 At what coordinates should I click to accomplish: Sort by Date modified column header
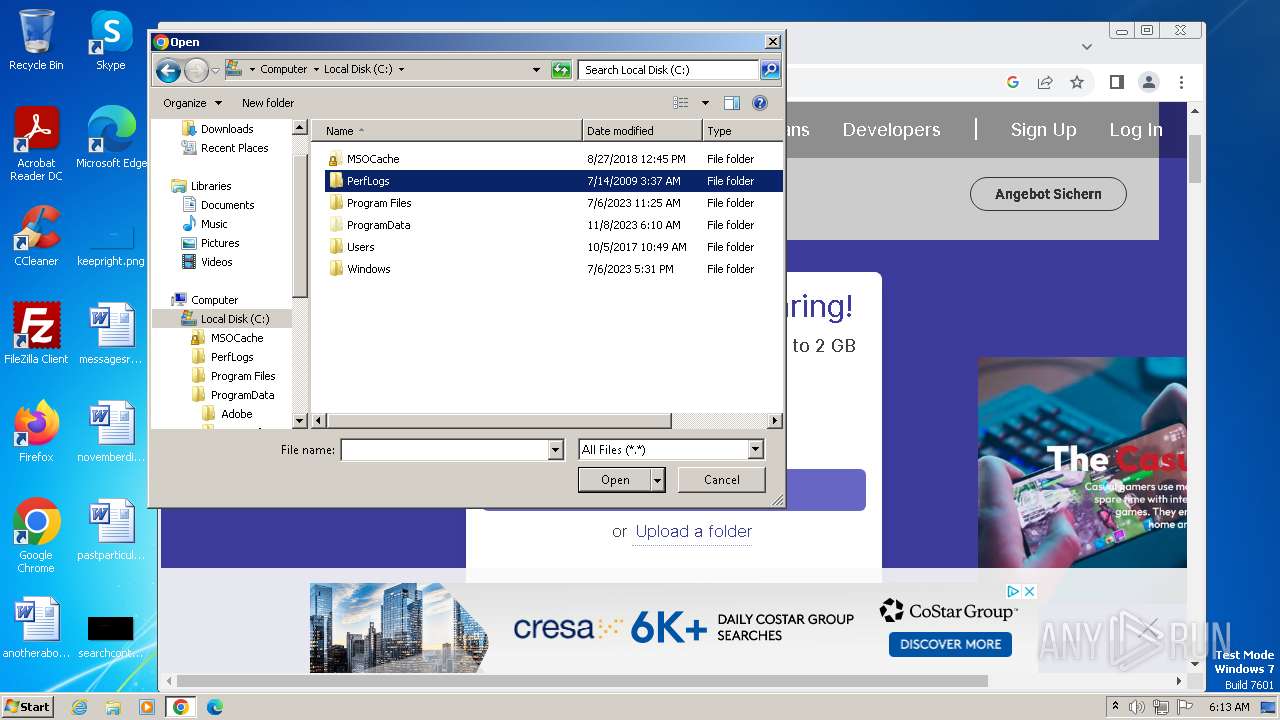click(642, 131)
